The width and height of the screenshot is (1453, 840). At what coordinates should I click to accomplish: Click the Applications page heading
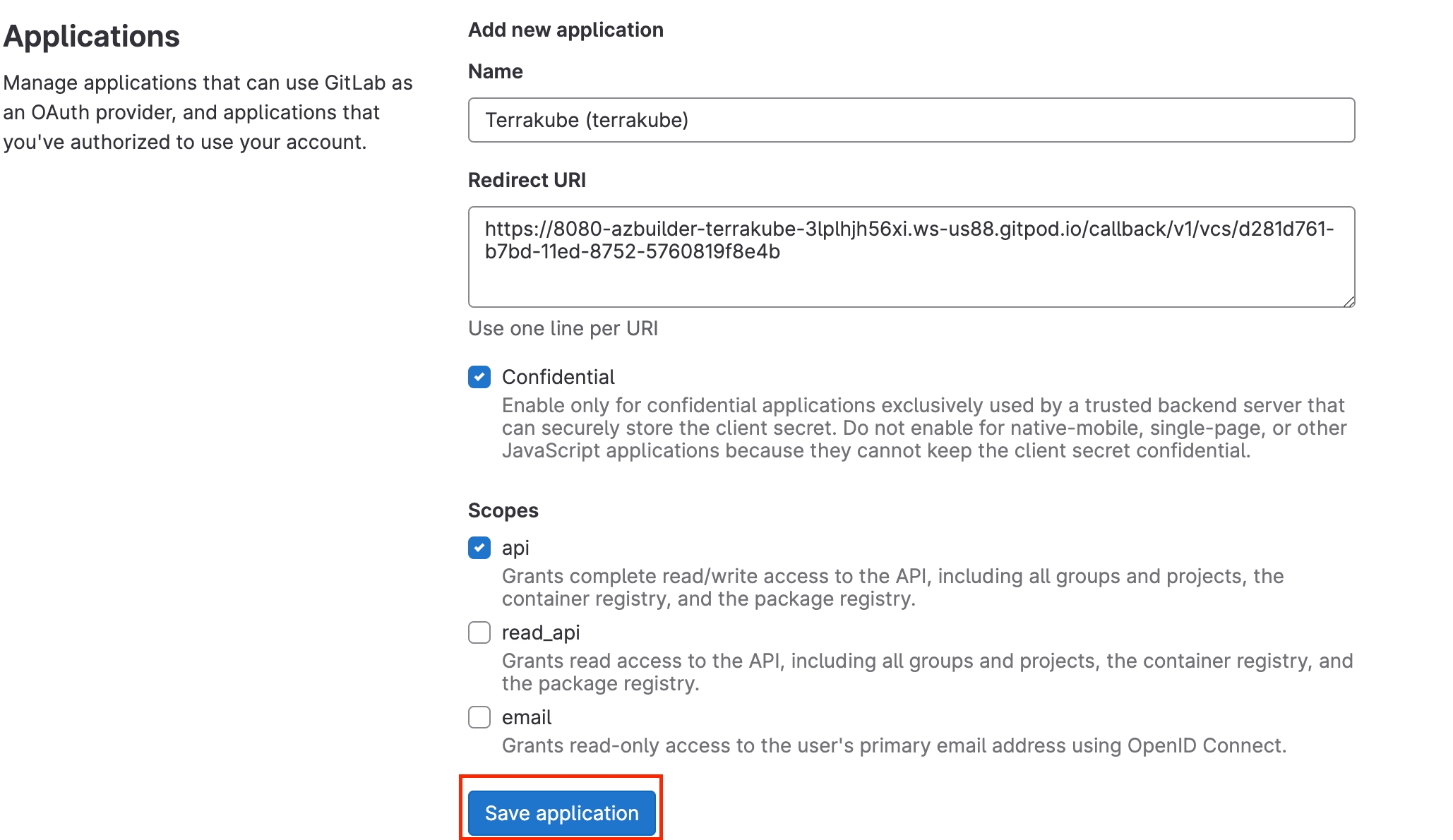(x=92, y=36)
